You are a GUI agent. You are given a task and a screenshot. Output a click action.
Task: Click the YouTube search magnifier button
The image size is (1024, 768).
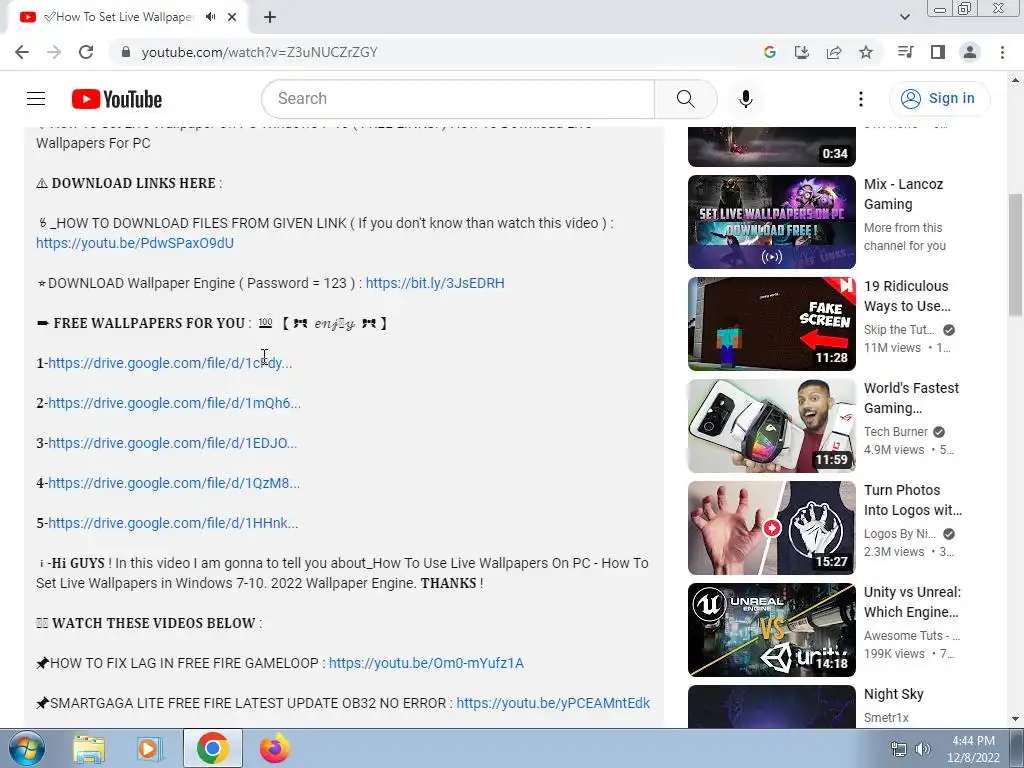tap(685, 99)
